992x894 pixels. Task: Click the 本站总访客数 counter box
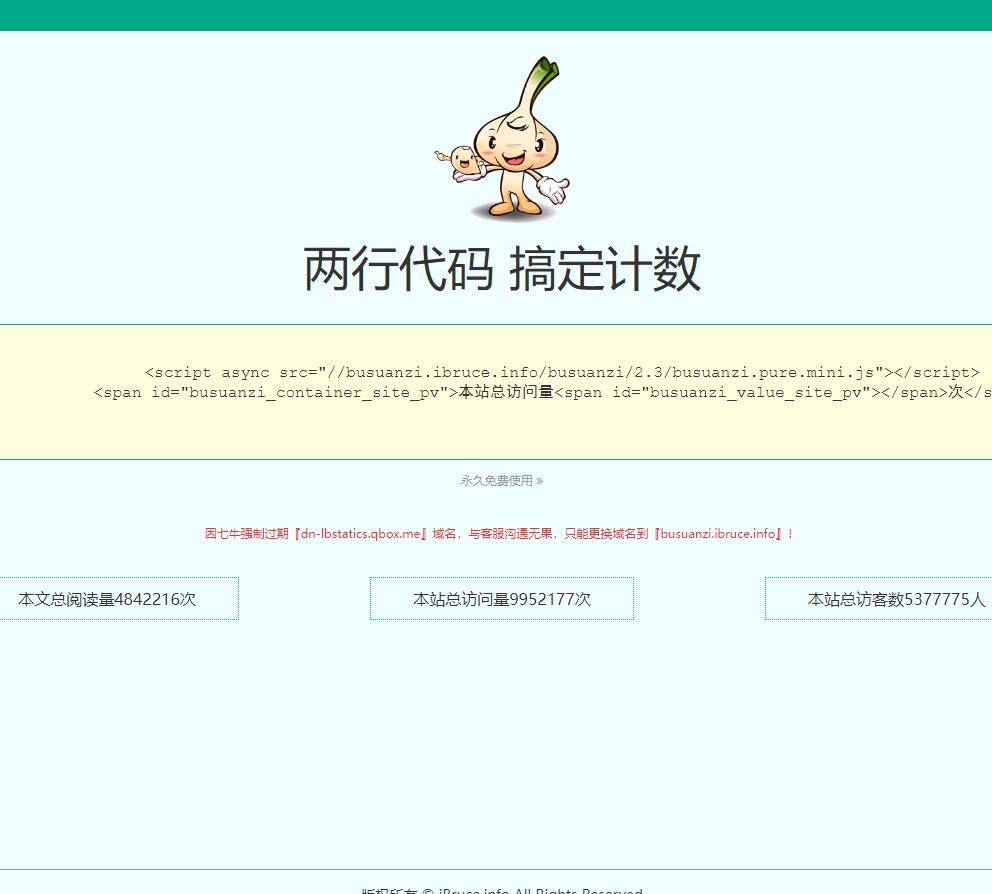click(878, 598)
